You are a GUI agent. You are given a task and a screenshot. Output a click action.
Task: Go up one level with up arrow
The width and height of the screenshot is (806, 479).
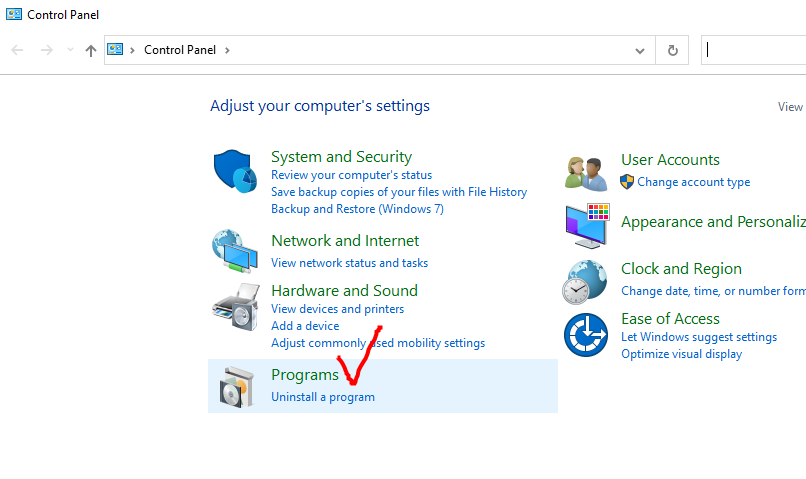91,50
